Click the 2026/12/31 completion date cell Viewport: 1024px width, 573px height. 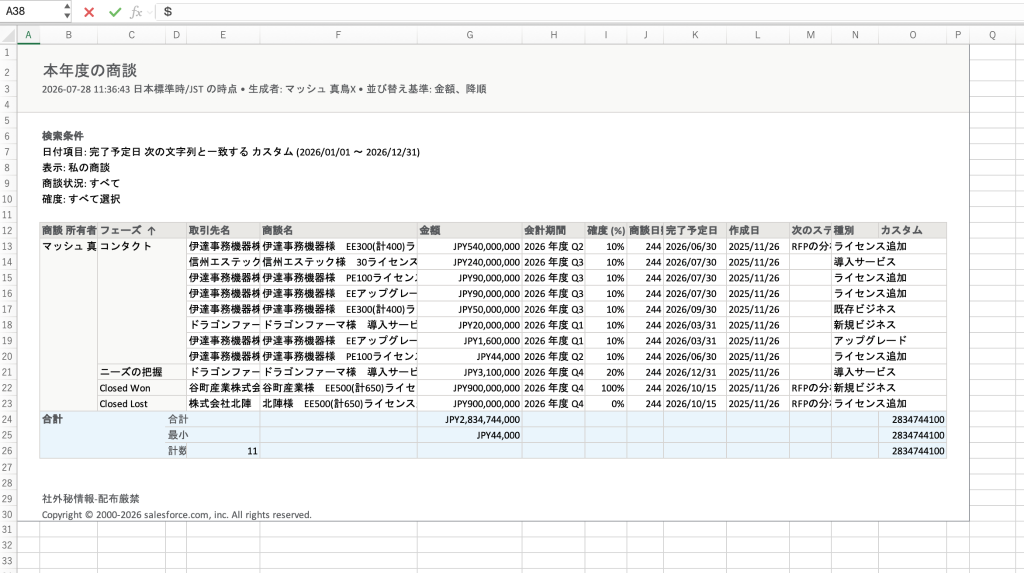(x=695, y=372)
